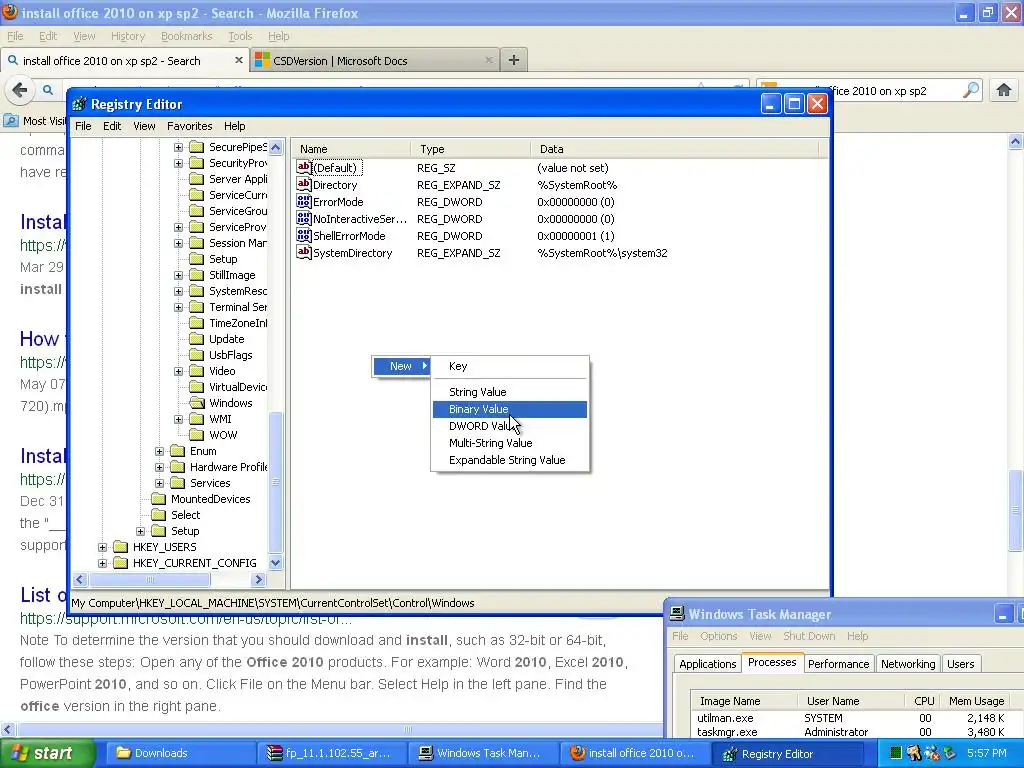Click the Windows start button
Screen dimensions: 1024x768
tap(47, 753)
